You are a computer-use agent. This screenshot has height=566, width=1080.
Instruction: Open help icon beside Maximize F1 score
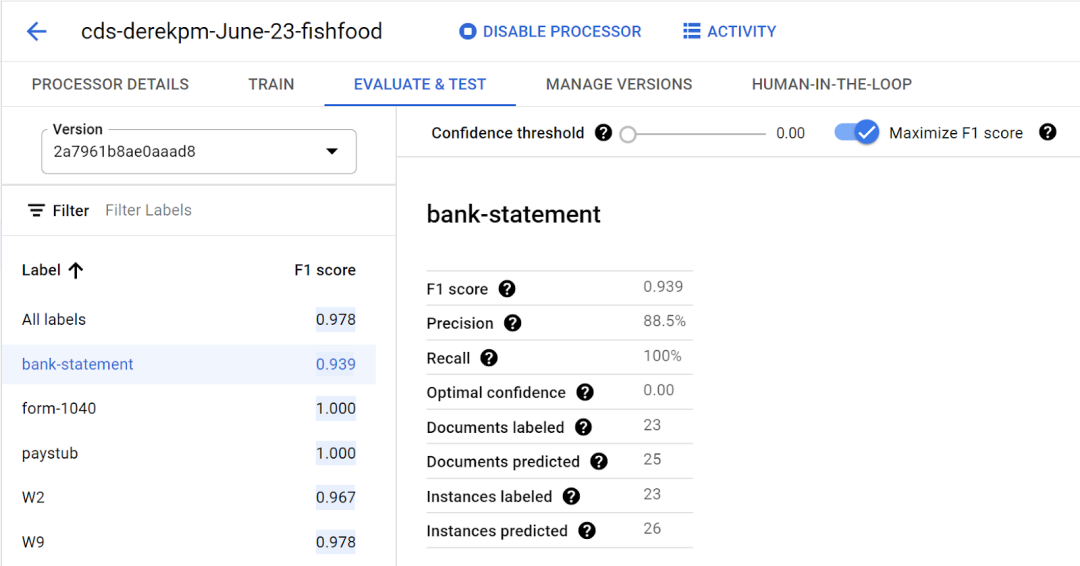(1048, 132)
